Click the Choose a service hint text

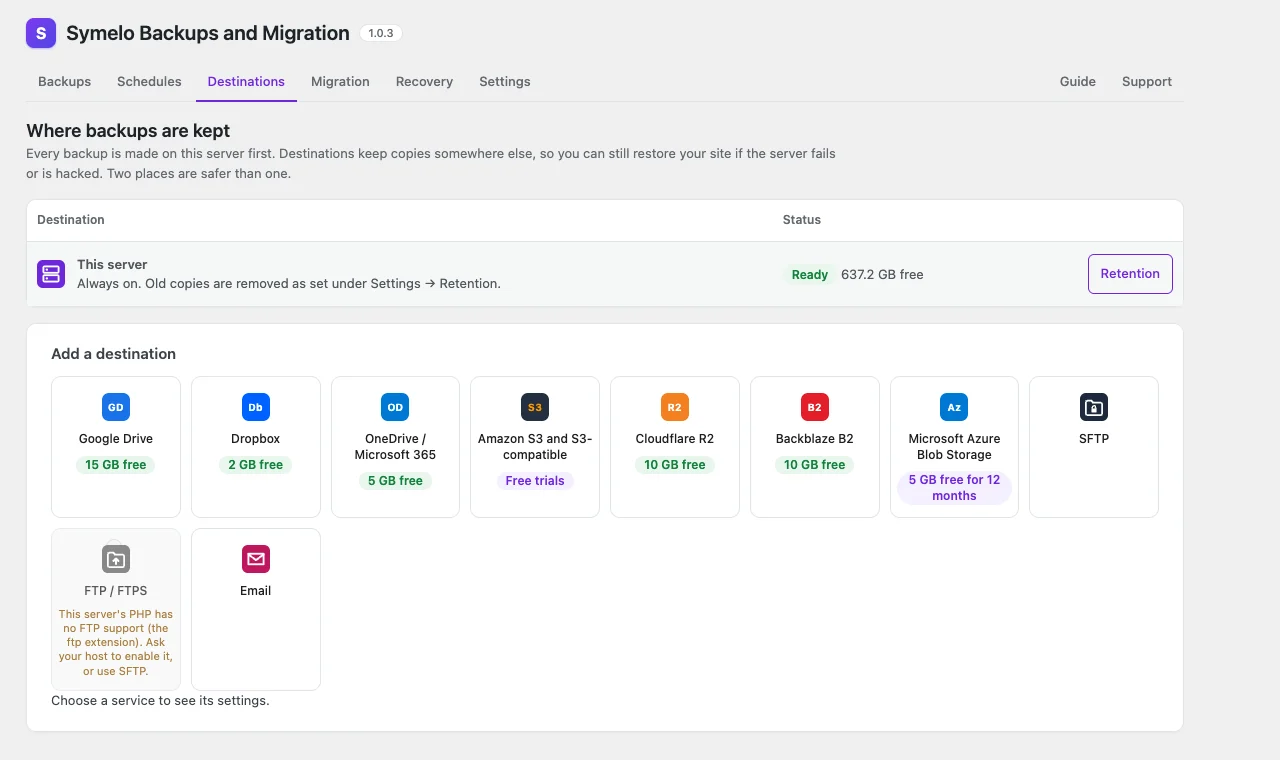[160, 701]
